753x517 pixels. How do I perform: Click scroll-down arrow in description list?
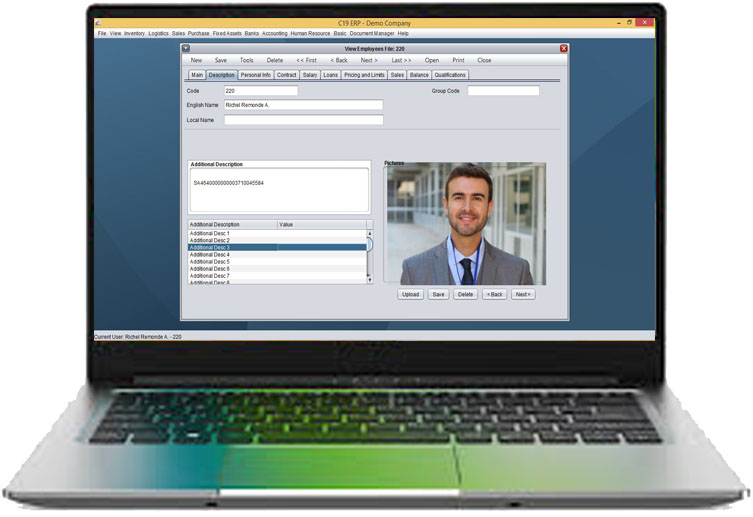click(369, 280)
